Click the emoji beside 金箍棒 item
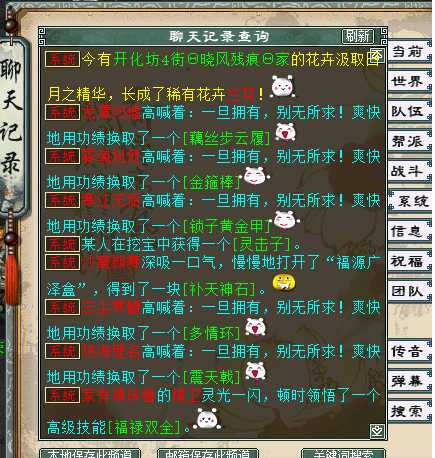The height and width of the screenshot is (458, 435). pos(256,176)
